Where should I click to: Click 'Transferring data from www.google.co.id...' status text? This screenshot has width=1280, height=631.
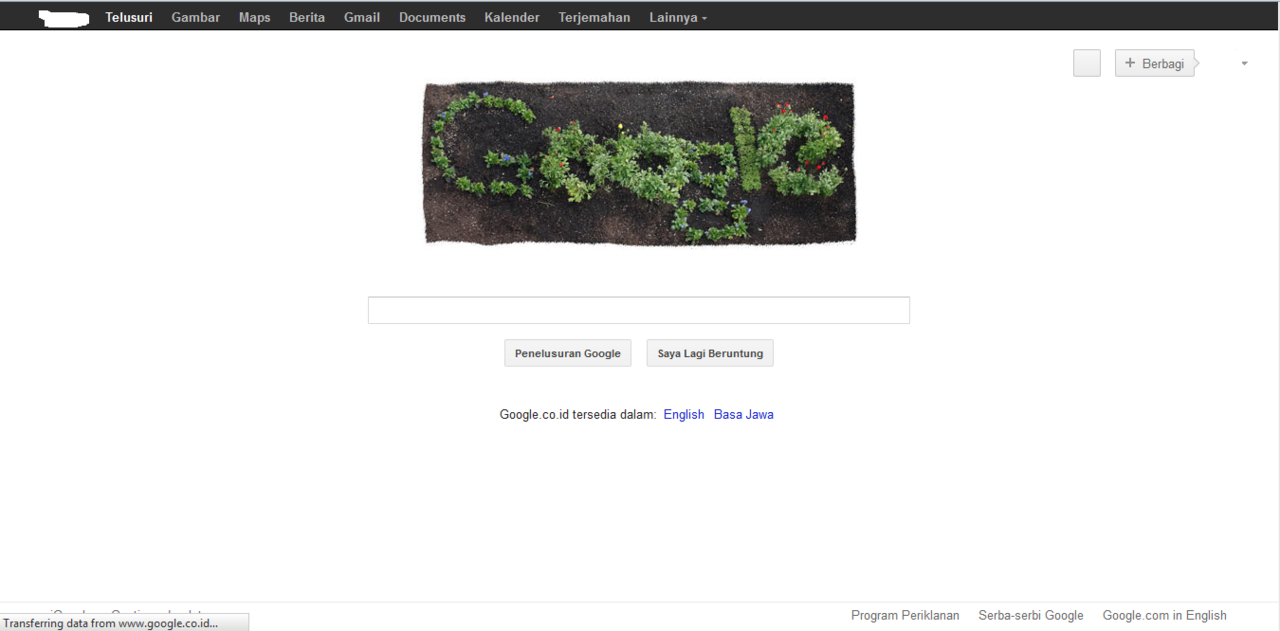point(110,623)
